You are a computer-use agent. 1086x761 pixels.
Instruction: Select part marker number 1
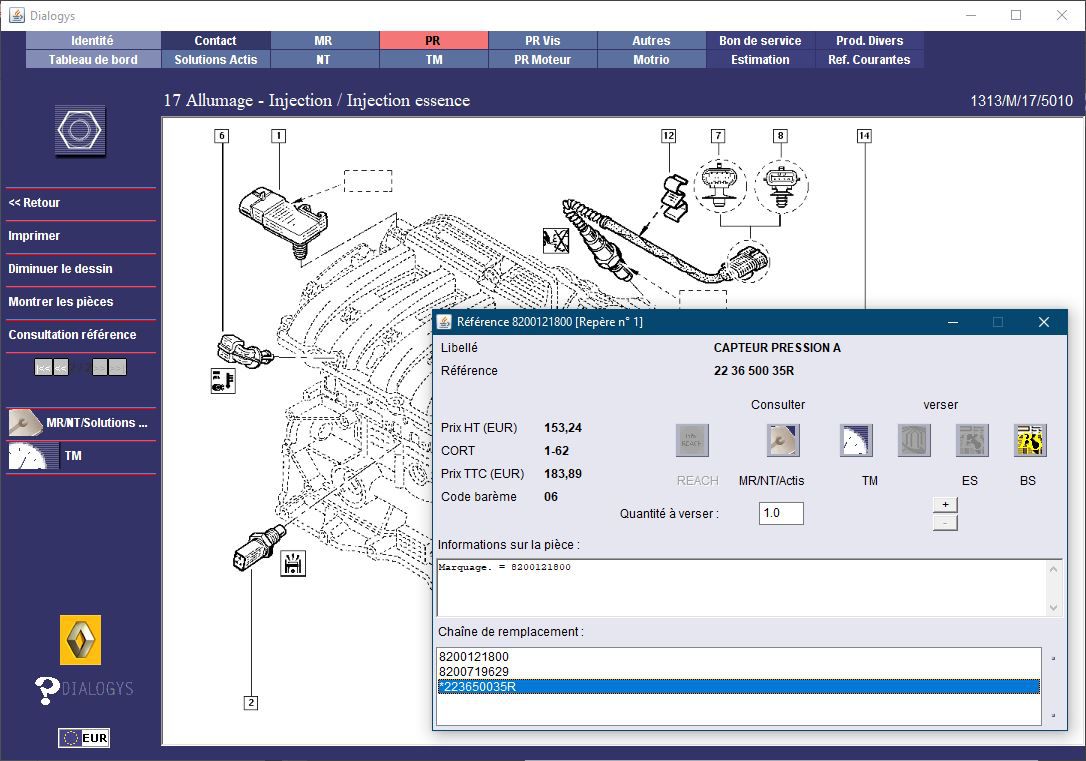(278, 136)
